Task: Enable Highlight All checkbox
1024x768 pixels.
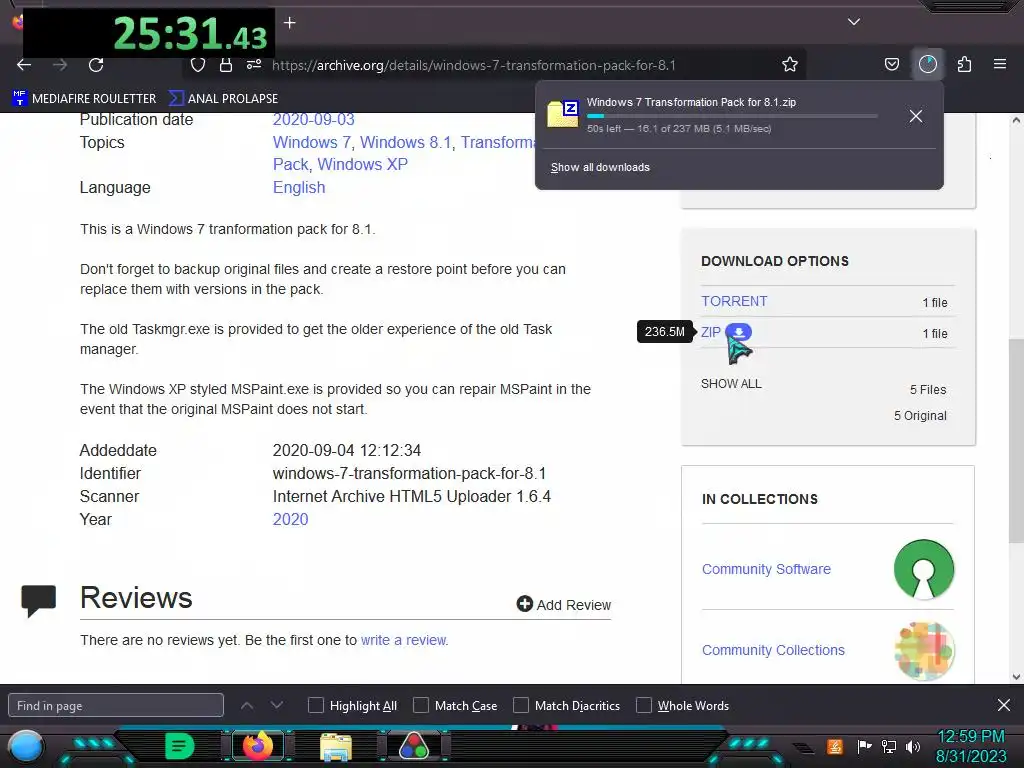Action: coord(315,705)
